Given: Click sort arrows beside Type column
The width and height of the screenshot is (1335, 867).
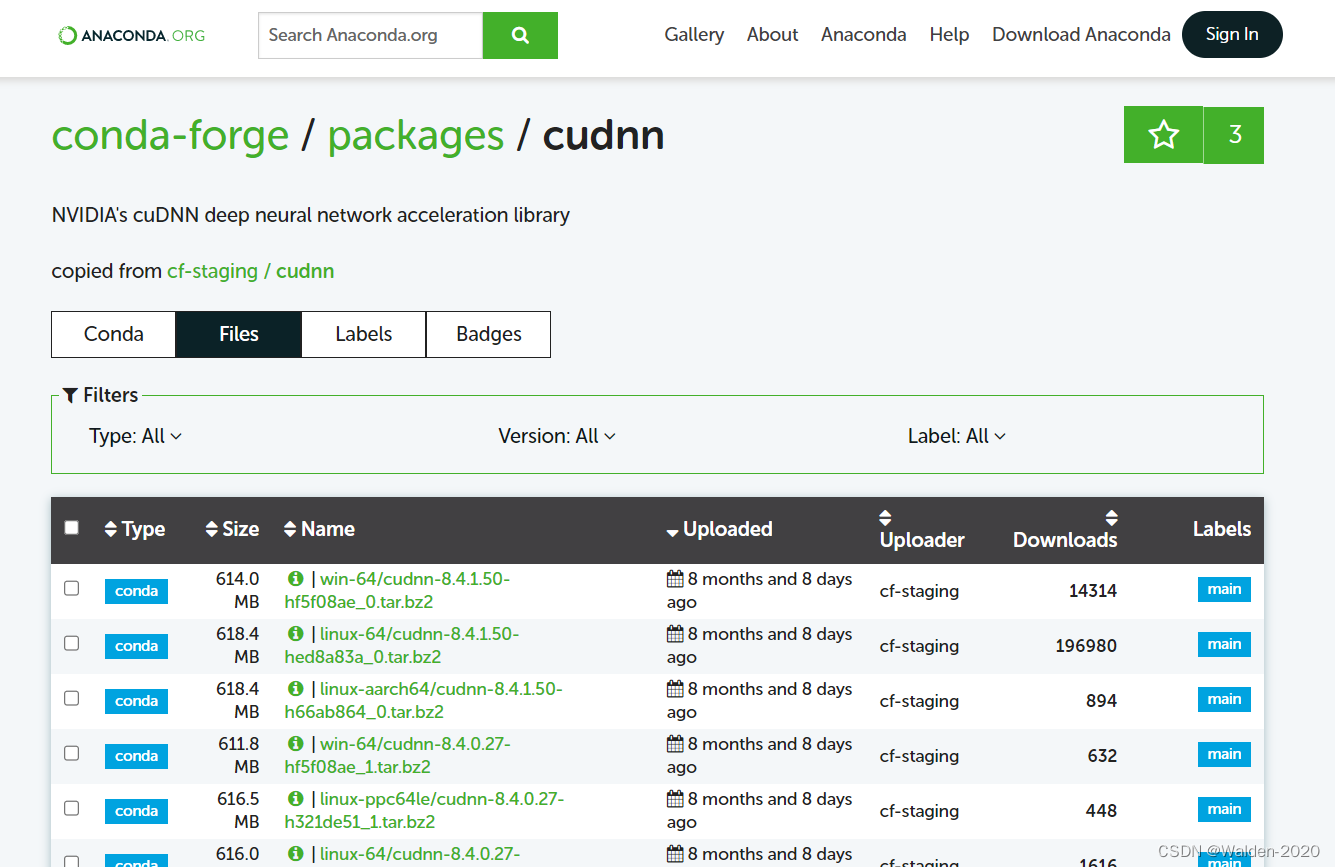Looking at the screenshot, I should (110, 529).
